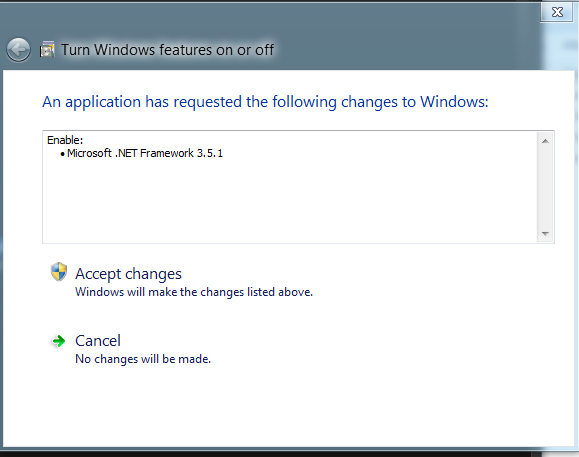
Task: Click the changes list scrollbar track
Action: click(x=545, y=187)
